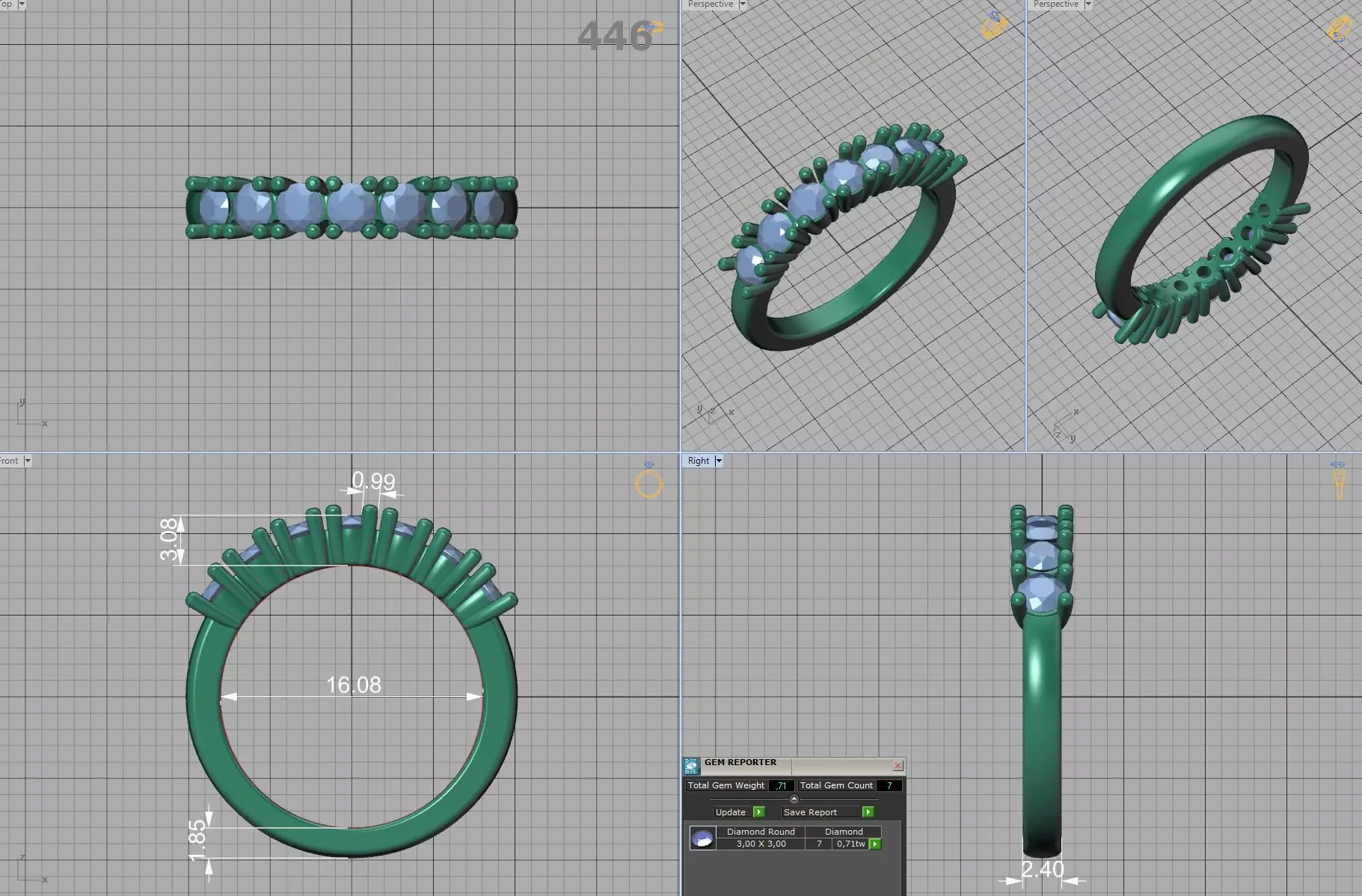Click the '0,71tw' weight cell
Image resolution: width=1362 pixels, height=896 pixels.
(850, 844)
